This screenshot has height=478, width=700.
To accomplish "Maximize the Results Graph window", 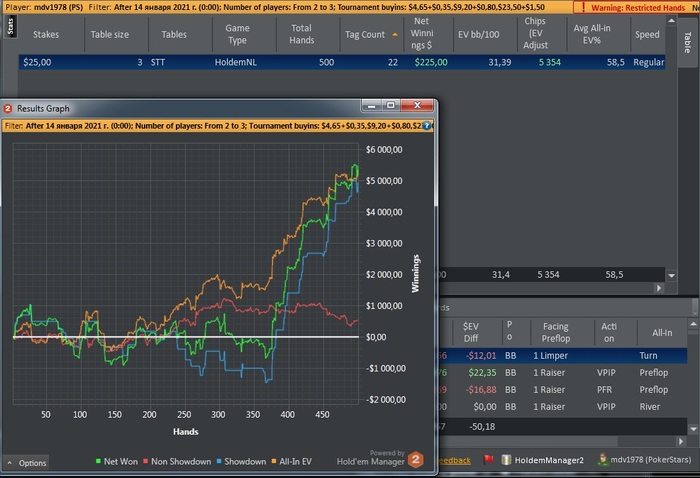I will pyautogui.click(x=391, y=105).
